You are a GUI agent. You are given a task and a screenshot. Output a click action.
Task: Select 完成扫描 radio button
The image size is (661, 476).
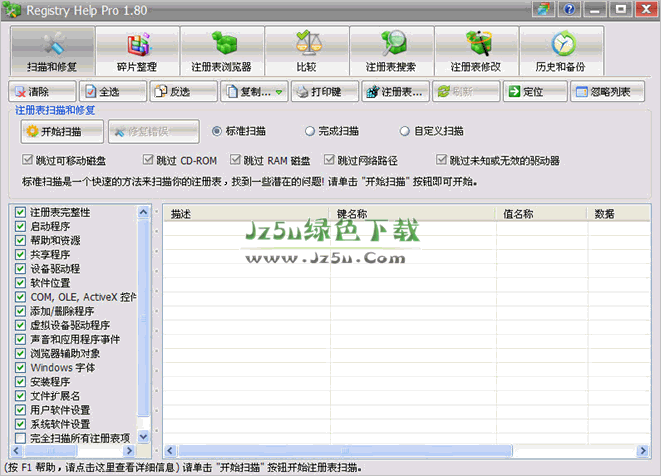(310, 131)
